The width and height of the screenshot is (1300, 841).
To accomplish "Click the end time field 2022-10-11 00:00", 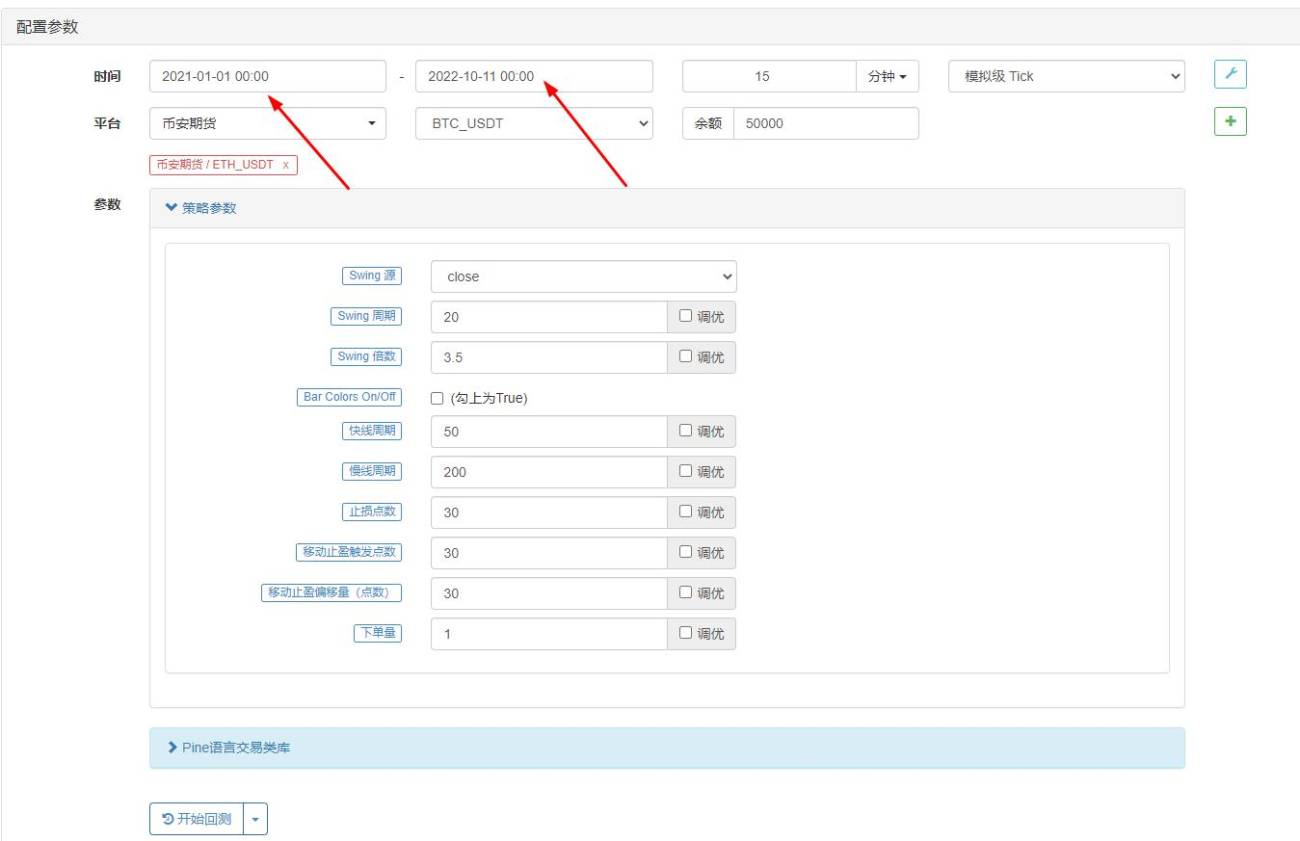I will (534, 77).
